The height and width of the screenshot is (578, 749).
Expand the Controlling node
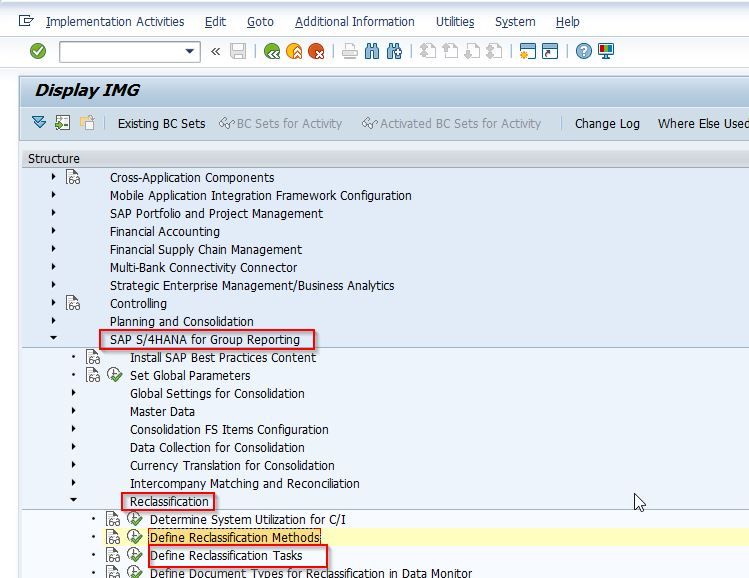pyautogui.click(x=53, y=303)
